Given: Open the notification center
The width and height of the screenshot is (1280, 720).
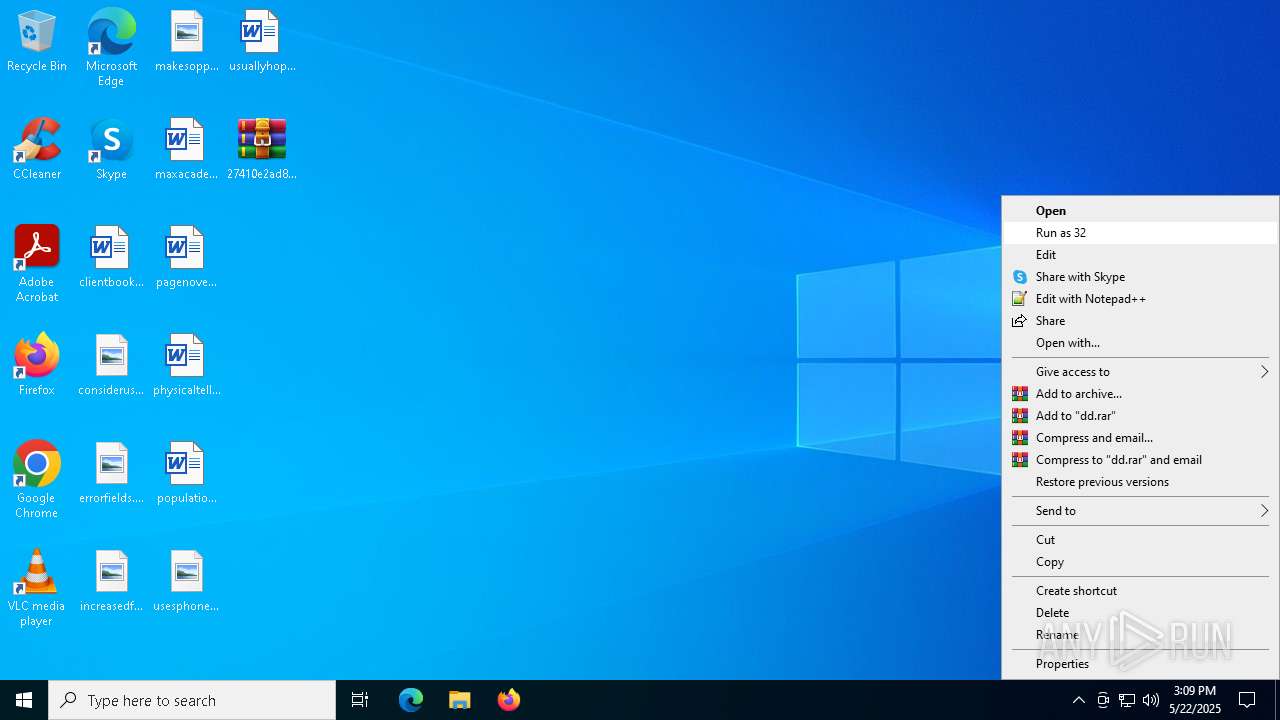Looking at the screenshot, I should pyautogui.click(x=1247, y=700).
